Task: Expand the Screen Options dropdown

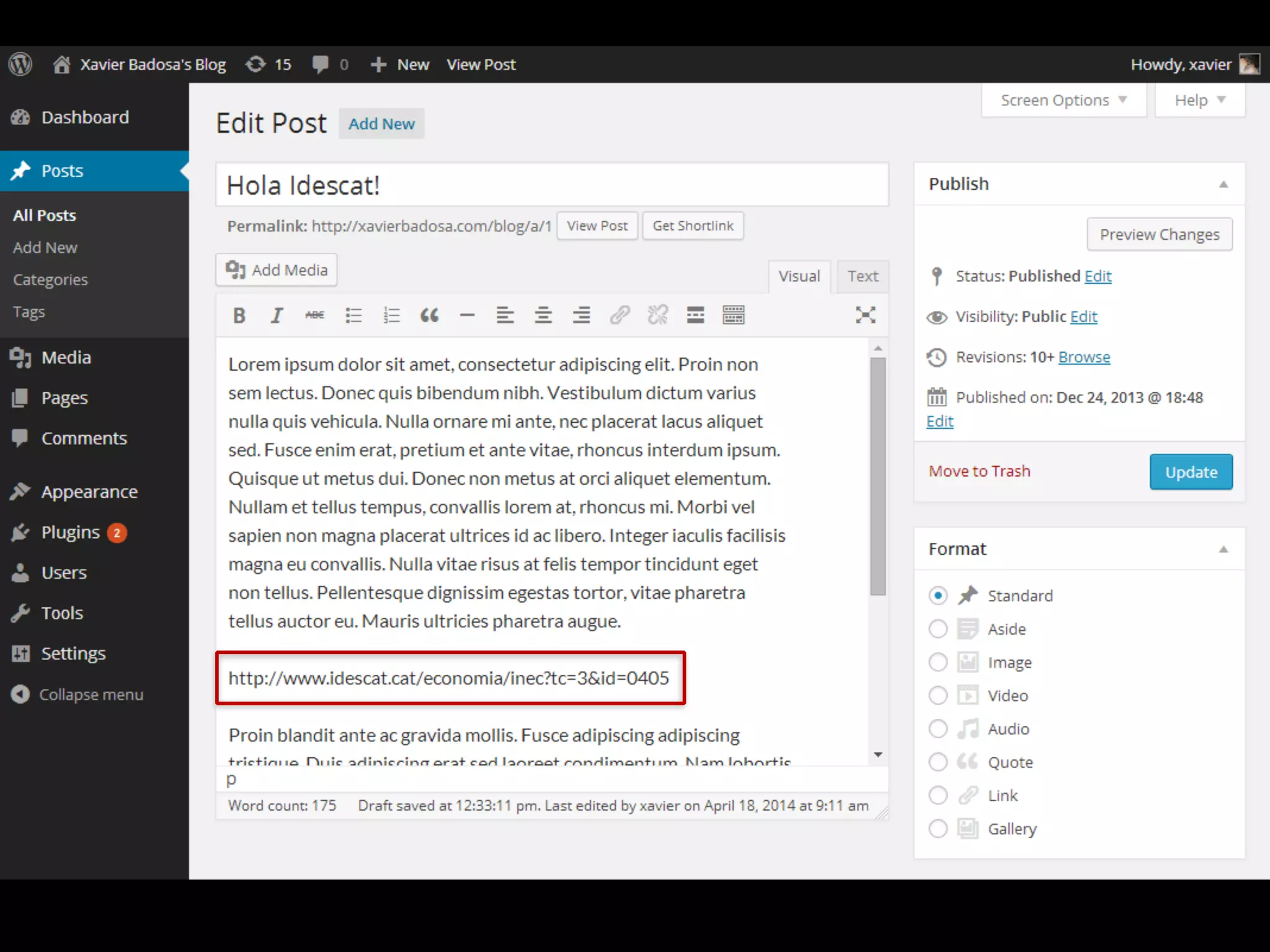Action: coord(1063,100)
